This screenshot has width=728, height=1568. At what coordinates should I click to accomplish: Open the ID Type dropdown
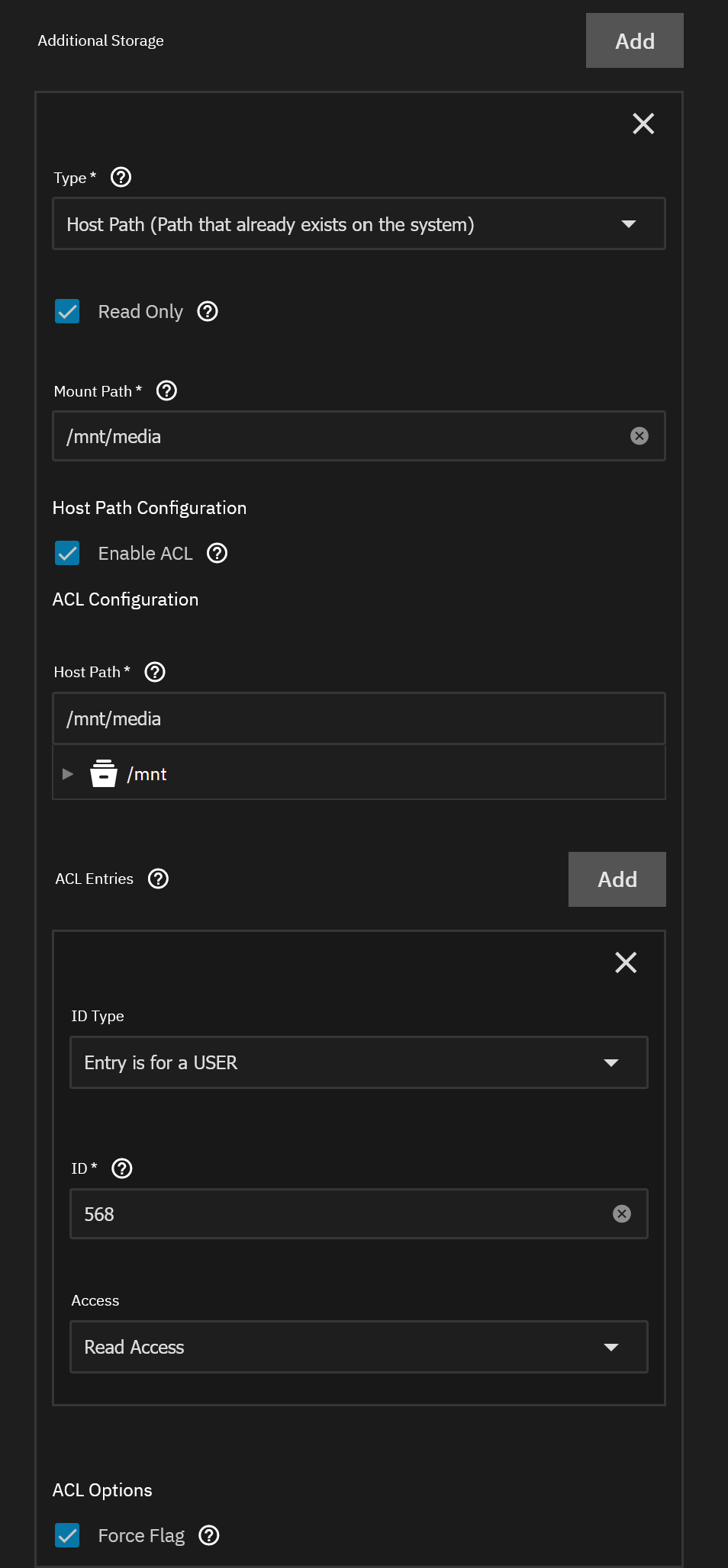(359, 1062)
